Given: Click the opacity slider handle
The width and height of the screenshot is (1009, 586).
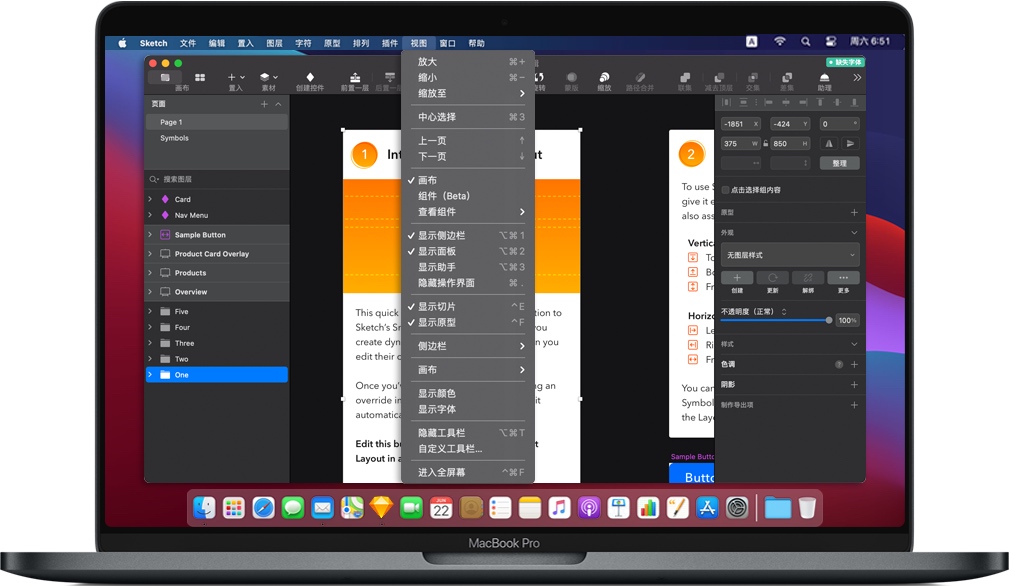Looking at the screenshot, I should [829, 320].
